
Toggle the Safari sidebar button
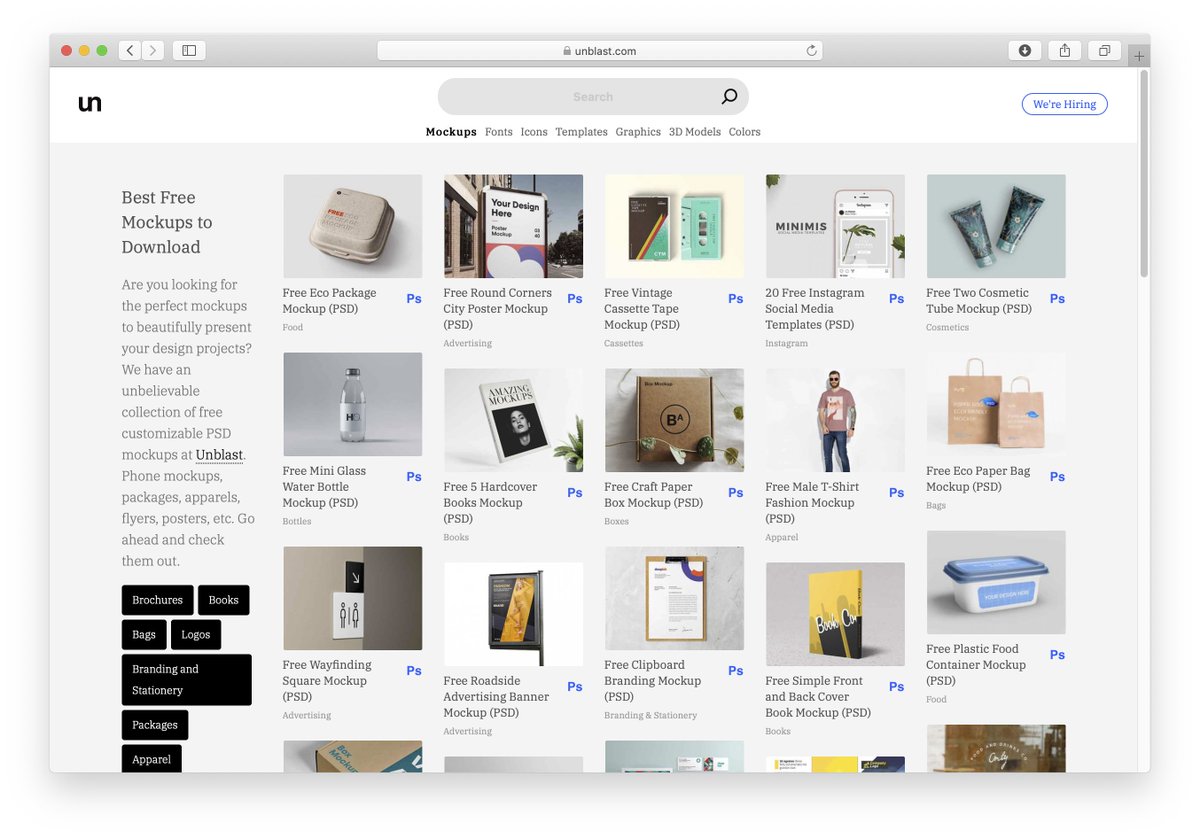pyautogui.click(x=189, y=50)
